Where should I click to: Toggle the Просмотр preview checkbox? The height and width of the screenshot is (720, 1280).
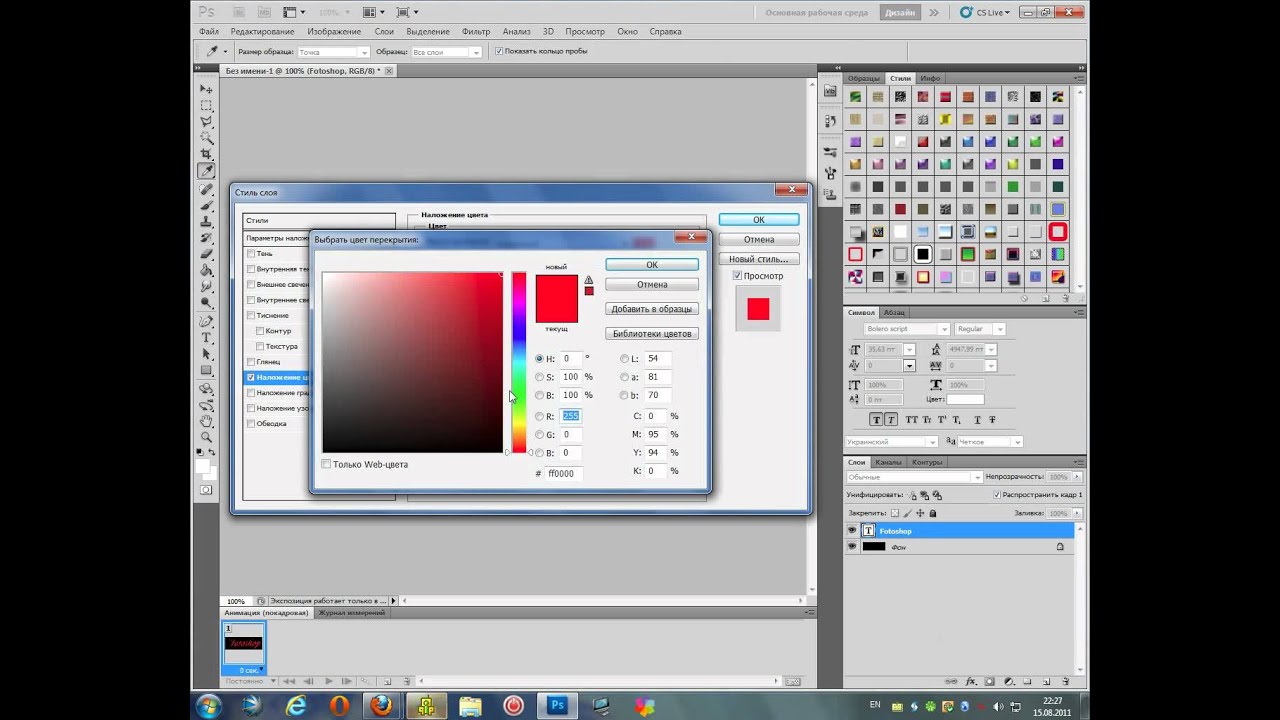(737, 276)
